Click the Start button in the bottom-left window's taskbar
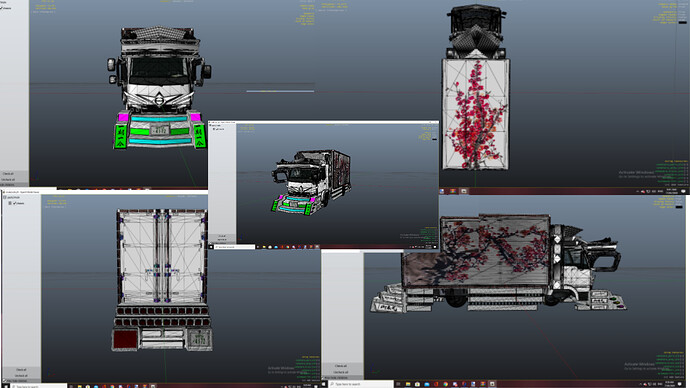Screen dimensions: 690x388 [x=6, y=386]
